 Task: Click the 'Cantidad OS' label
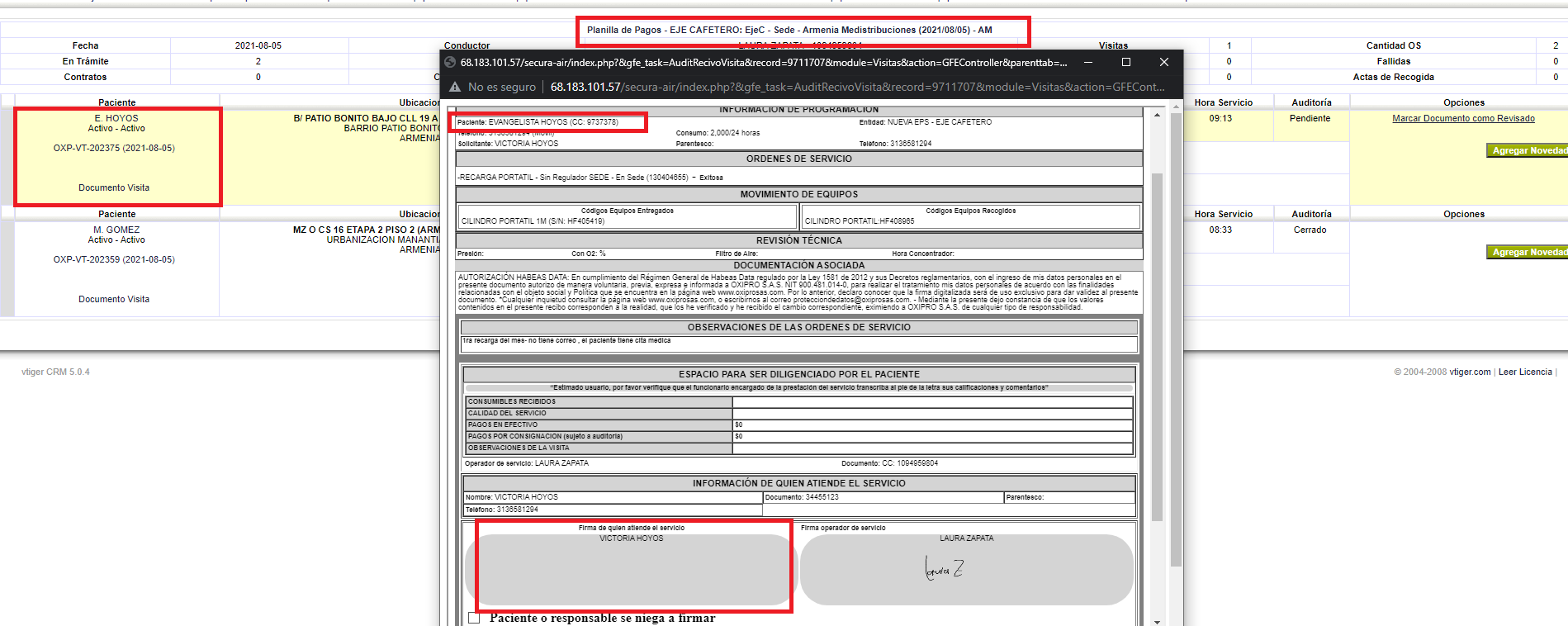point(1393,45)
